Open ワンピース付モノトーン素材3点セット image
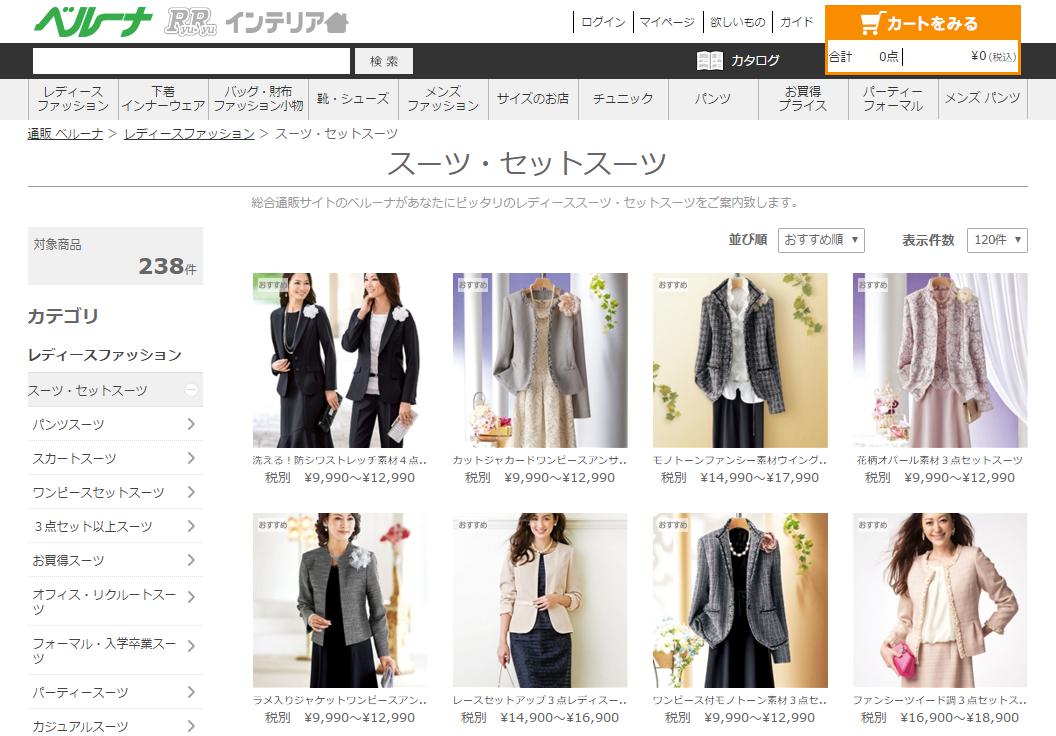Screen dimensions: 1056x736 tap(740, 601)
